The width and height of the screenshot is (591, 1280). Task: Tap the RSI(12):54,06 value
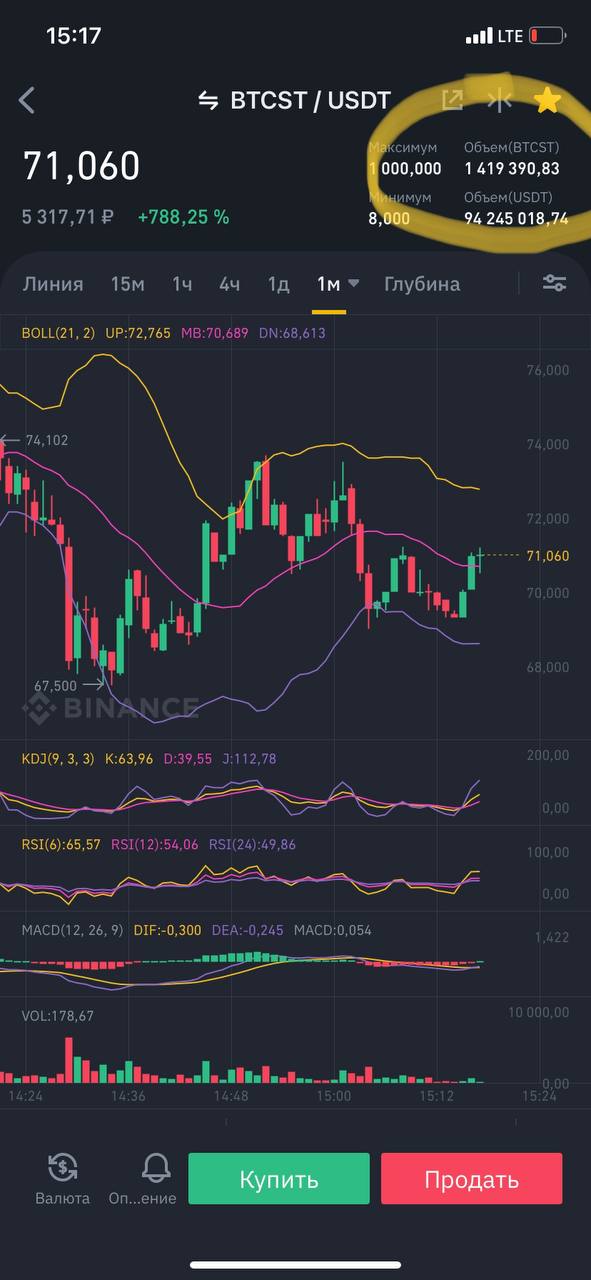154,845
